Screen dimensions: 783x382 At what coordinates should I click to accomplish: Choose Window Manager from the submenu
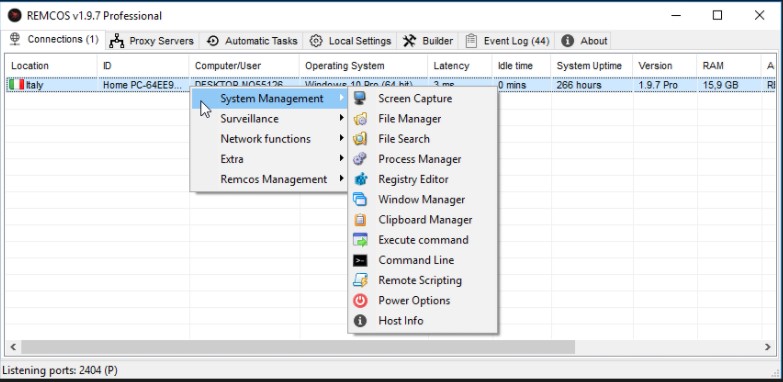coord(422,200)
